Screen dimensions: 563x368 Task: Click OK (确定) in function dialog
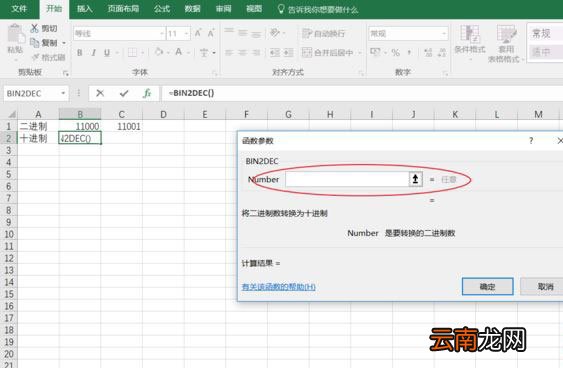[487, 287]
